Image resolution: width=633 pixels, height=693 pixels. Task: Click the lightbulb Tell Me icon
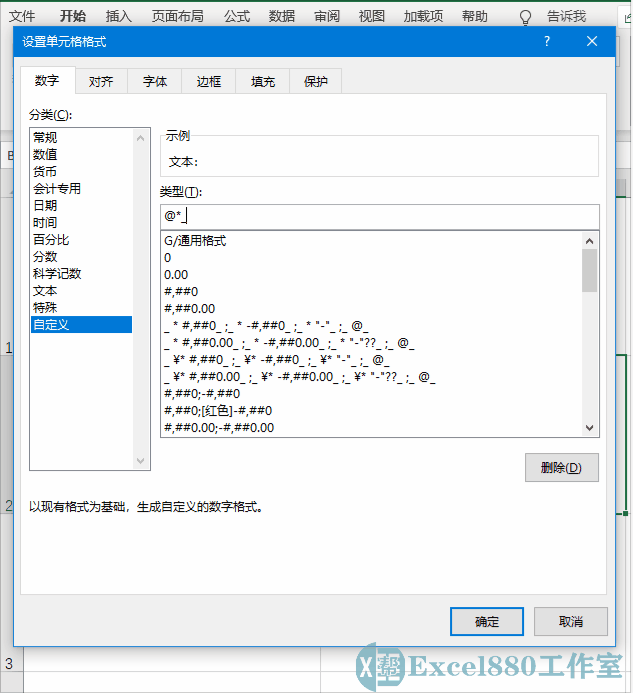point(525,17)
